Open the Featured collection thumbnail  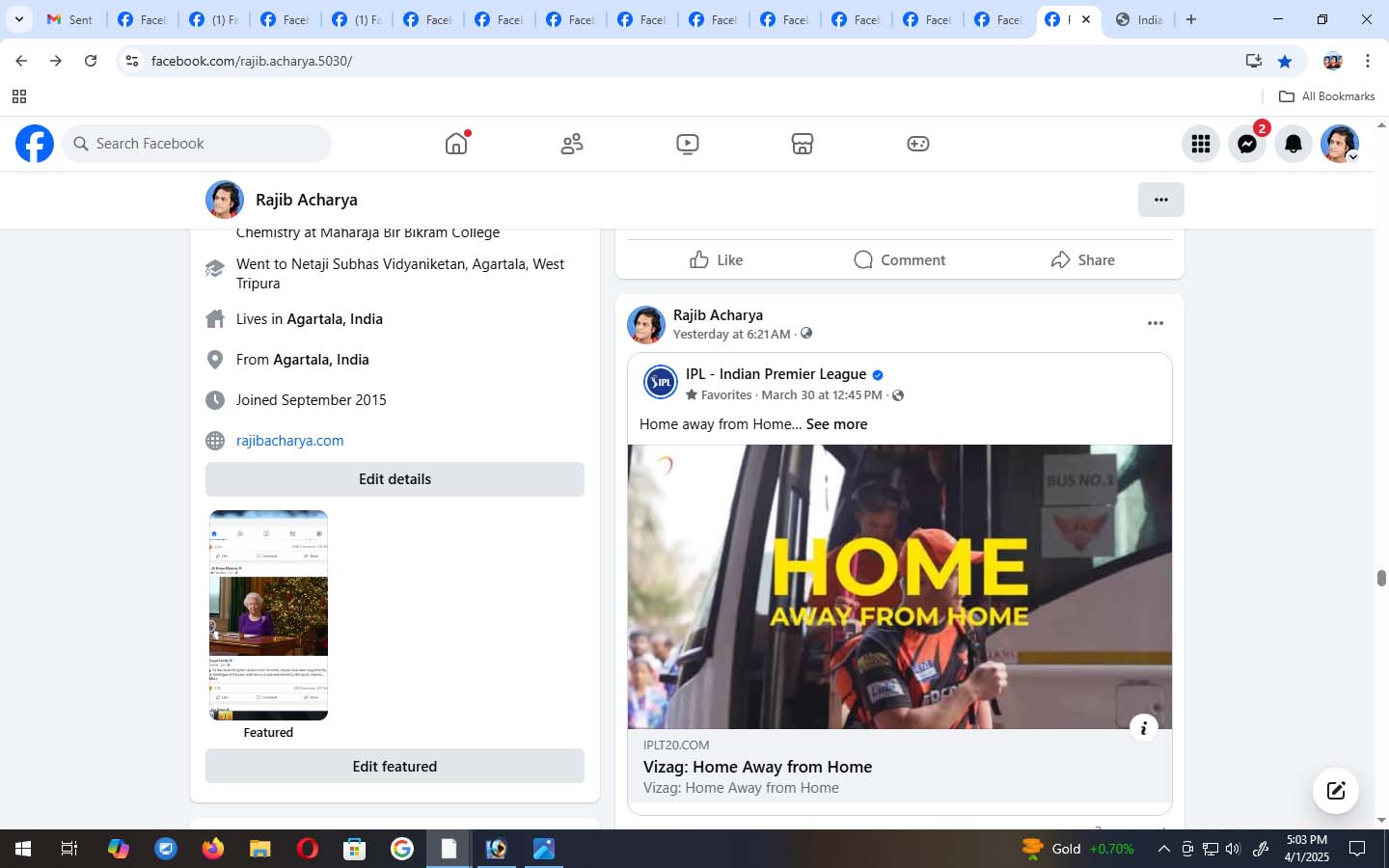[x=268, y=615]
